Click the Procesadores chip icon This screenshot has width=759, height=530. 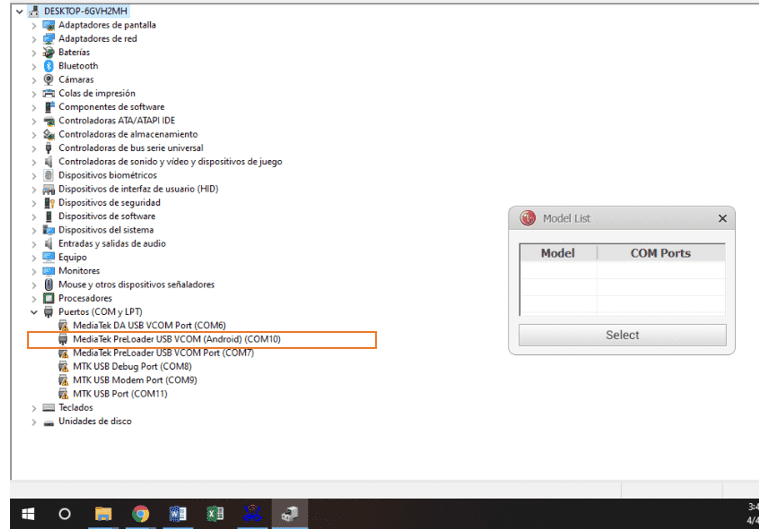click(48, 298)
